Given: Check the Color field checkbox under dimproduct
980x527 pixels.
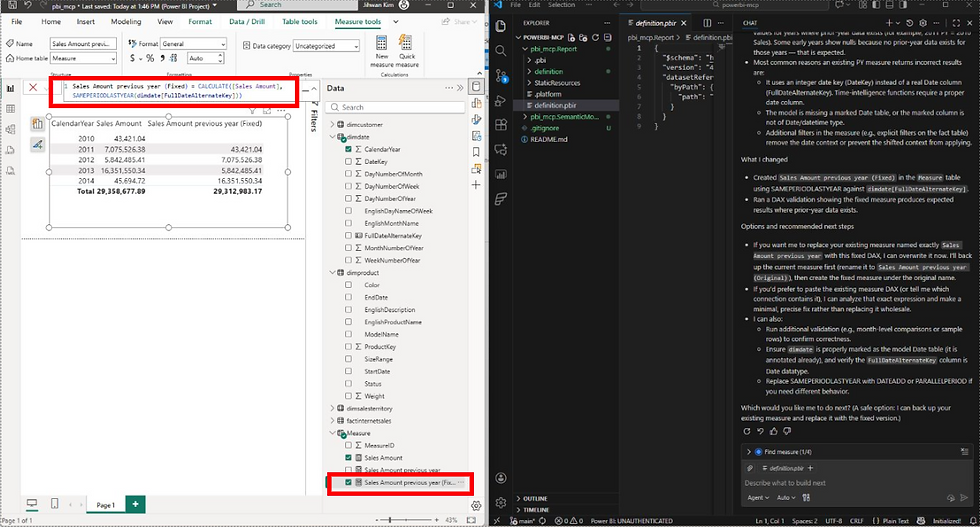Looking at the screenshot, I should coord(348,284).
